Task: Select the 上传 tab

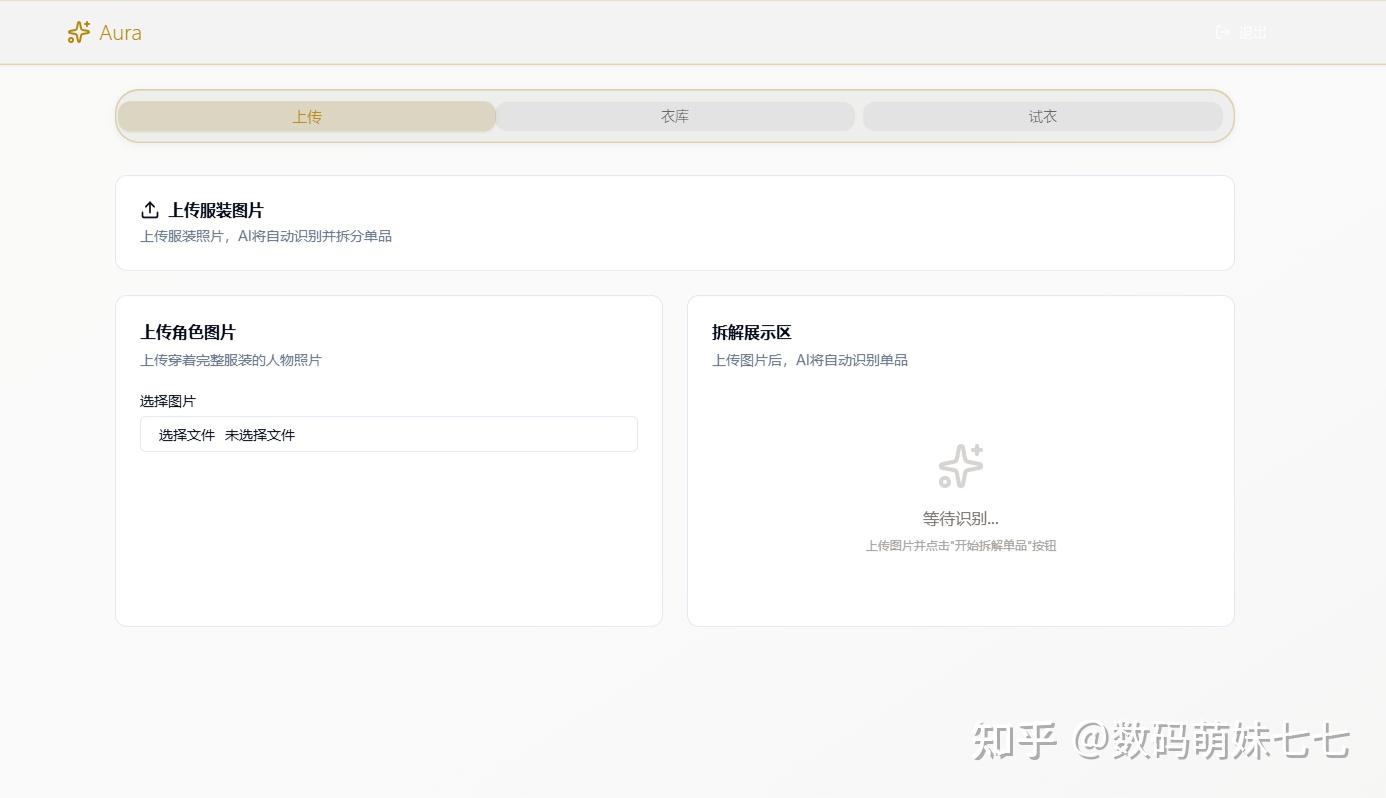Action: pyautogui.click(x=306, y=116)
